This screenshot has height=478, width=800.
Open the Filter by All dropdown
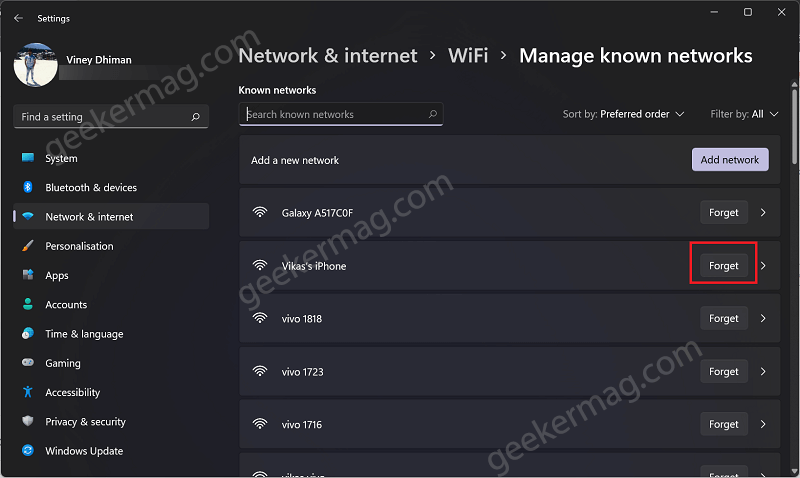coord(744,114)
